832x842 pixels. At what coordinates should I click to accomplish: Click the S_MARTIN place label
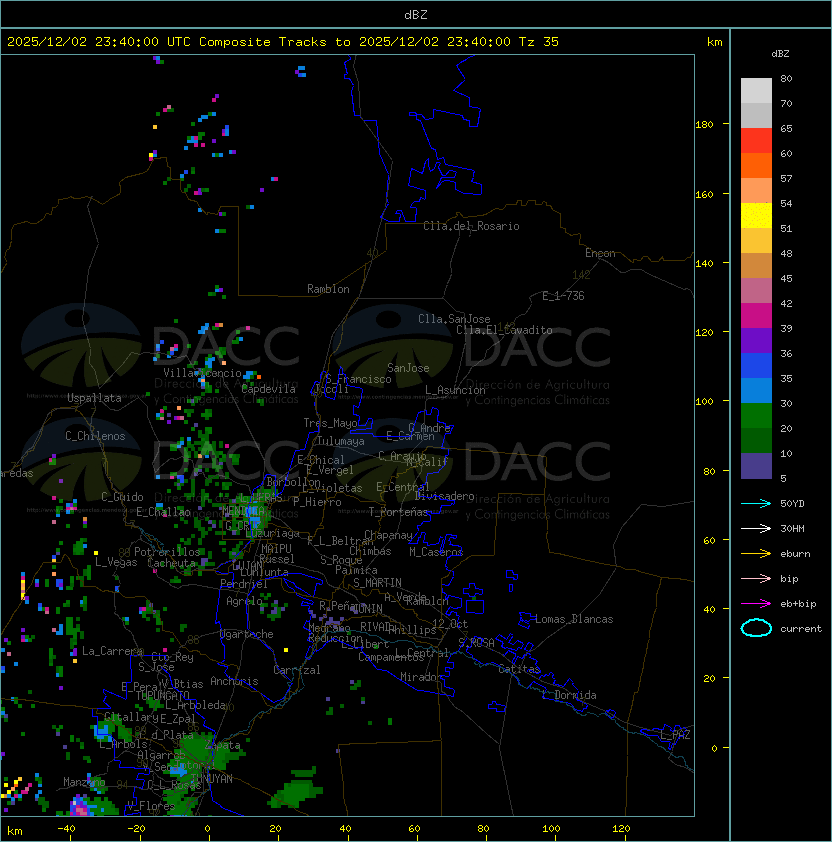click(x=378, y=583)
